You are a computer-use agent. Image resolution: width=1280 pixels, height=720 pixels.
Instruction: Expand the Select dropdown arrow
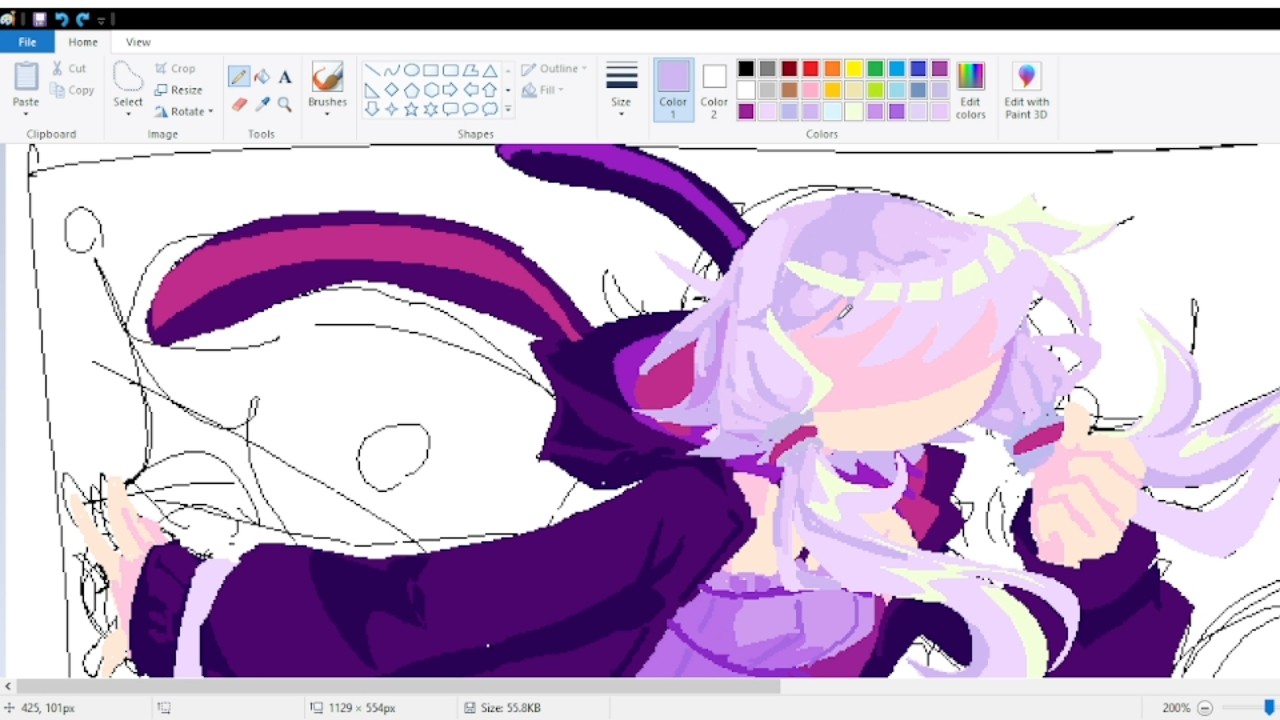point(128,114)
